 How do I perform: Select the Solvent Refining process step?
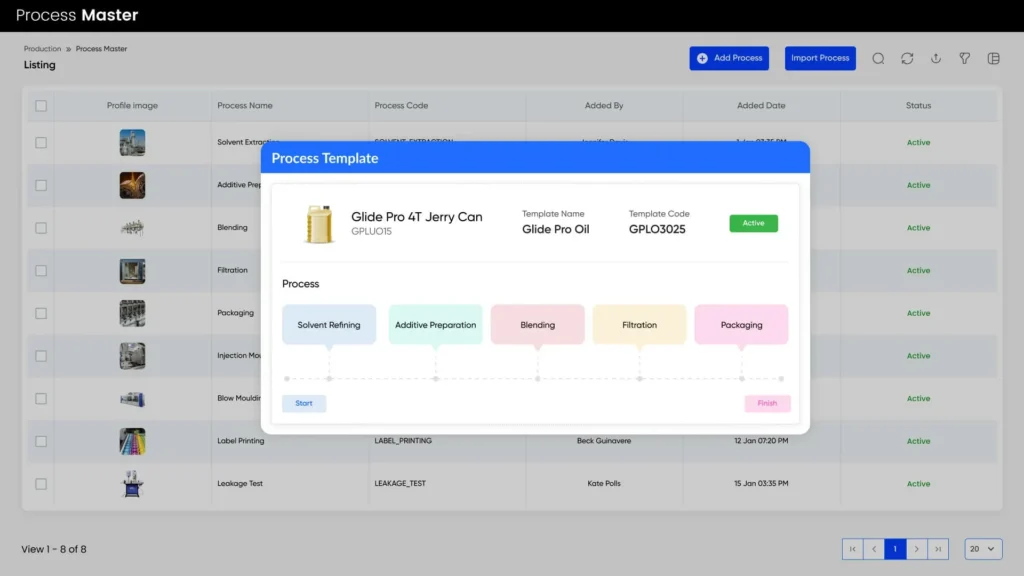329,325
